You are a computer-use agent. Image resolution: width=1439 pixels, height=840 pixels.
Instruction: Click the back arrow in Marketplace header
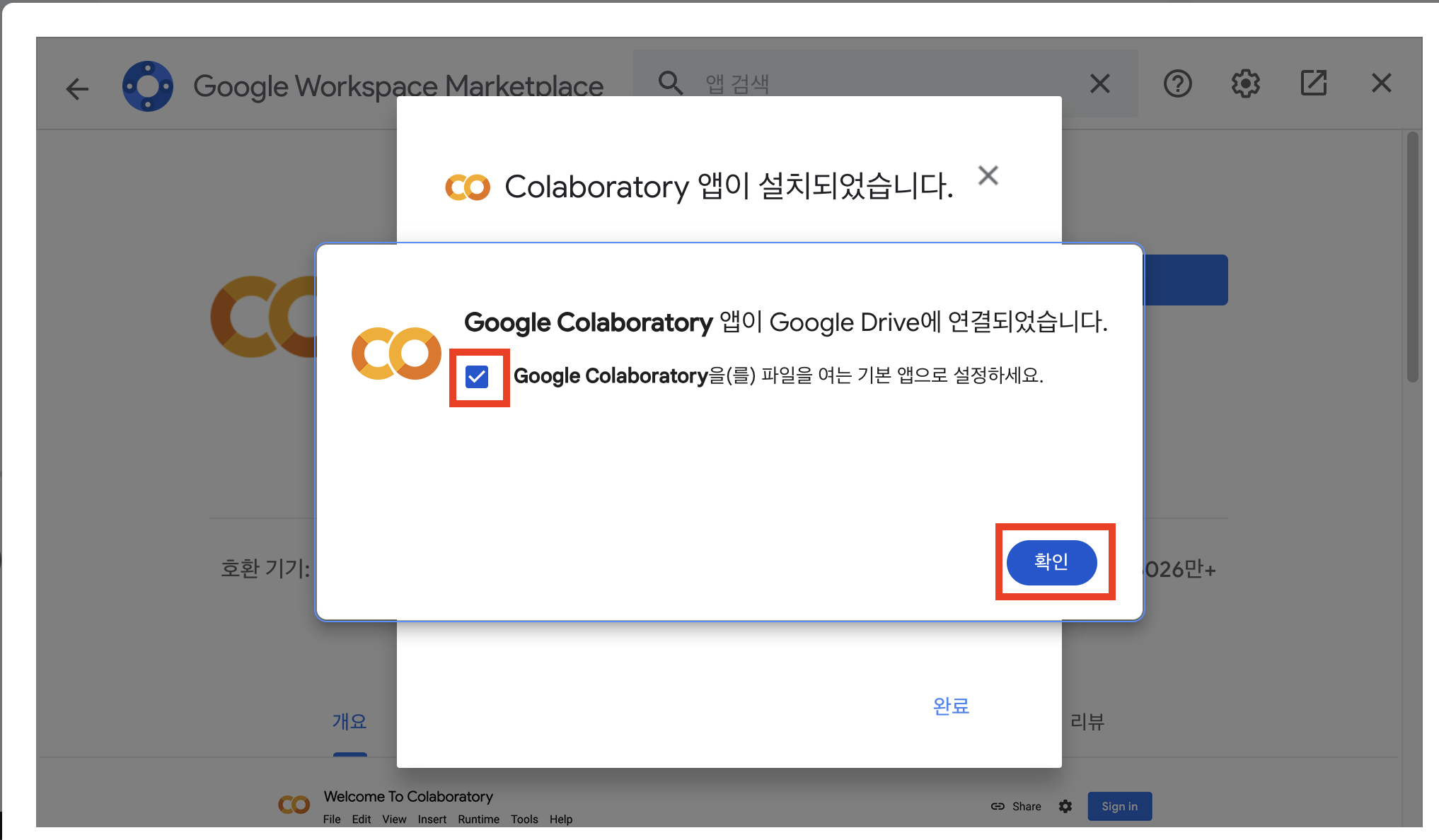(x=77, y=88)
